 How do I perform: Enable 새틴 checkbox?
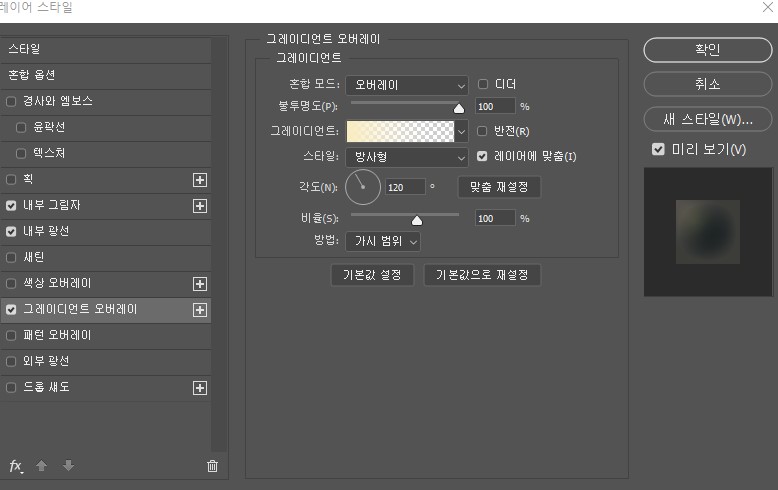click(11, 257)
